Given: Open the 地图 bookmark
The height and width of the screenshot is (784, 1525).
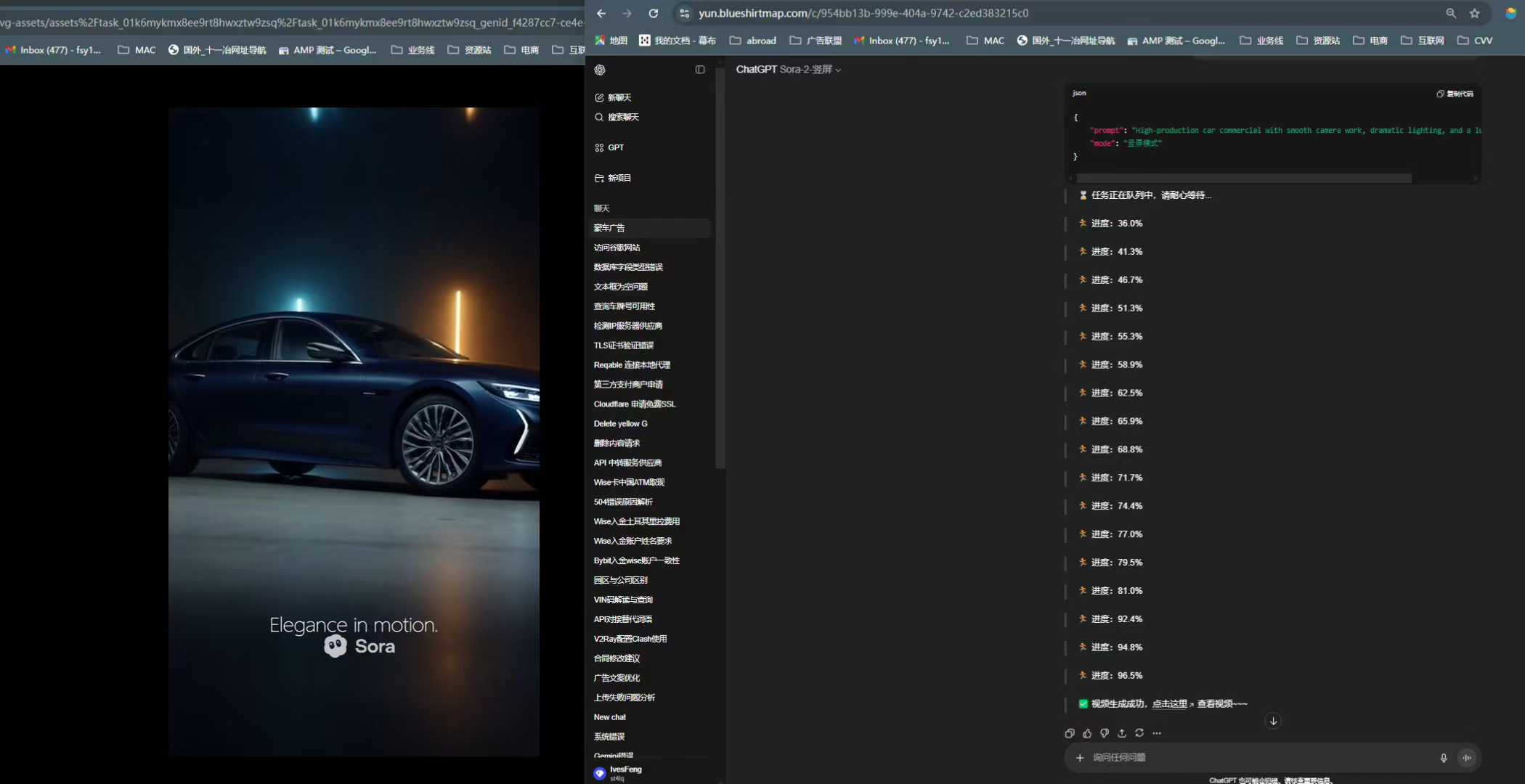Looking at the screenshot, I should pyautogui.click(x=611, y=41).
